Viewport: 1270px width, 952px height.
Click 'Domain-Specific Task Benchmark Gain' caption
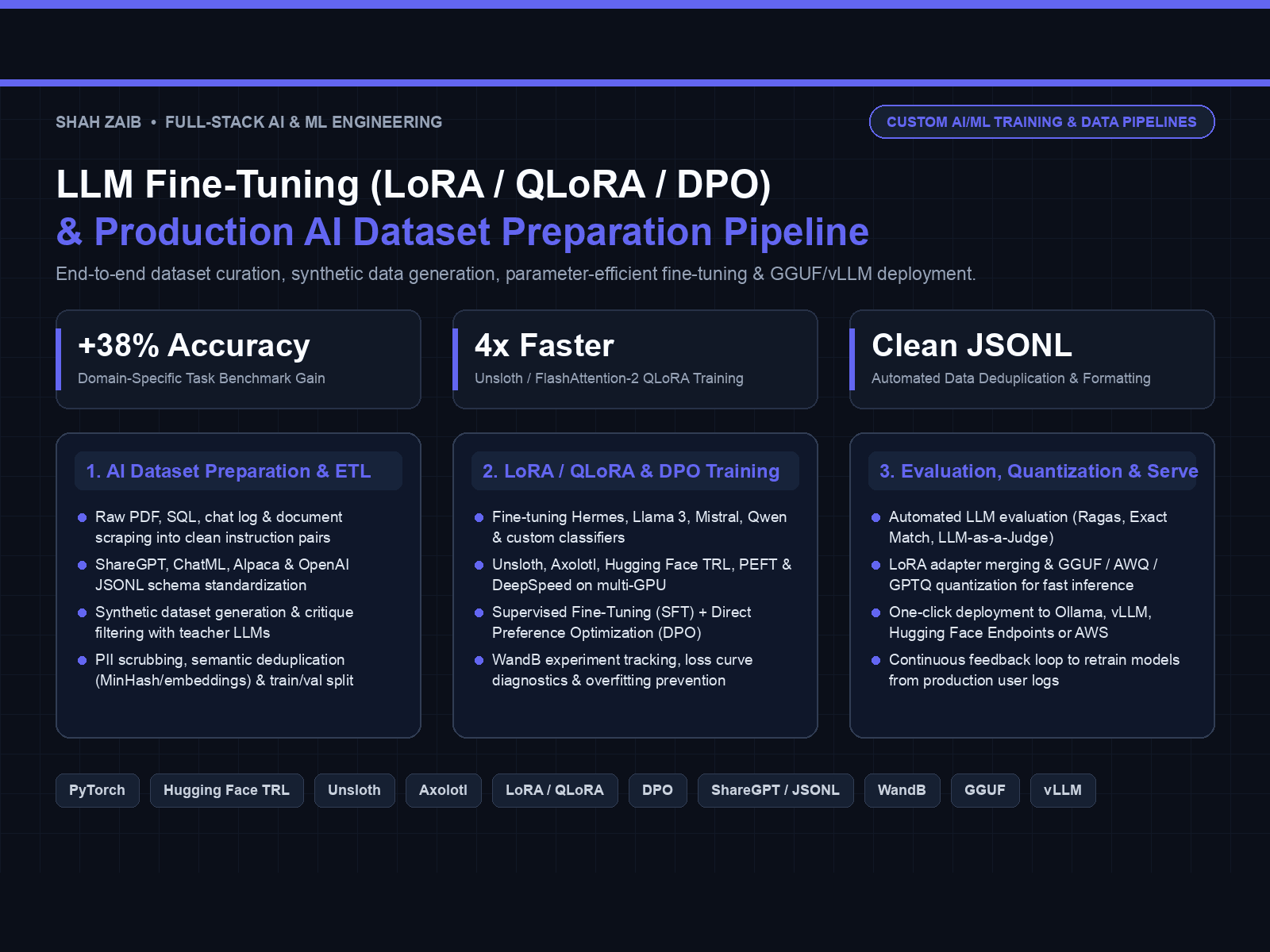(x=202, y=378)
